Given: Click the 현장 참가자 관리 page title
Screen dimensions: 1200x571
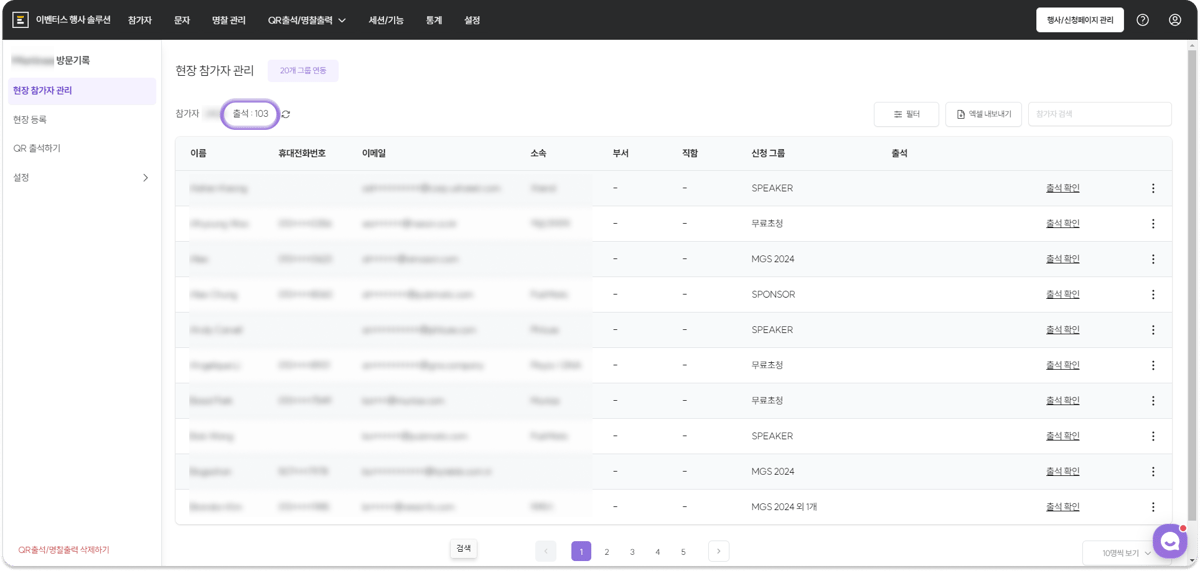Looking at the screenshot, I should click(214, 71).
